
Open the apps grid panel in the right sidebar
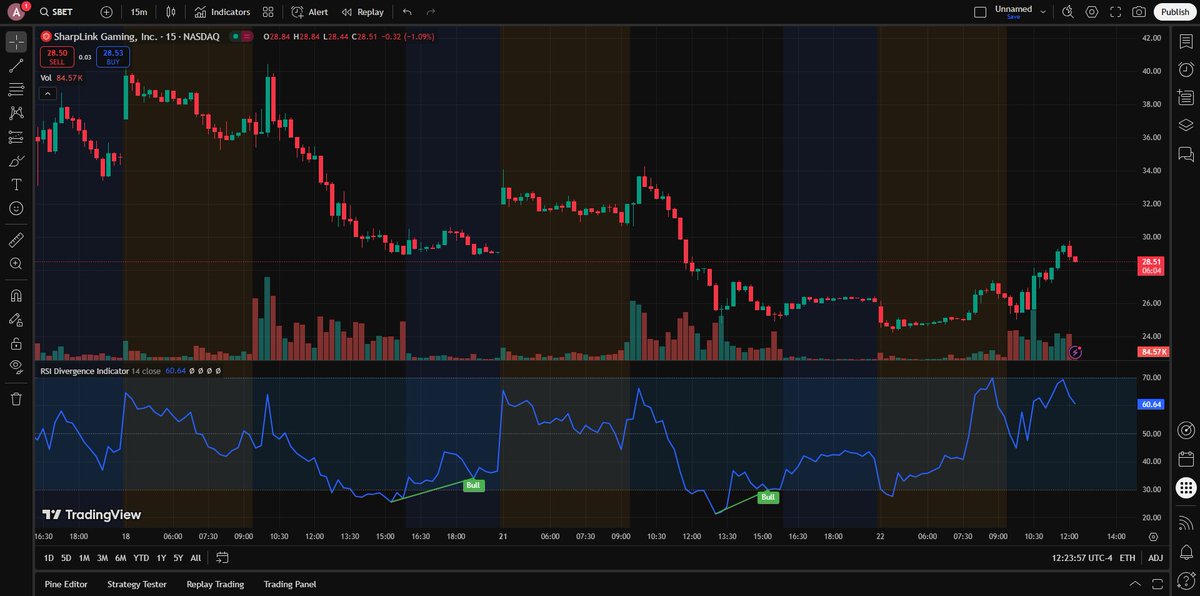point(1186,488)
